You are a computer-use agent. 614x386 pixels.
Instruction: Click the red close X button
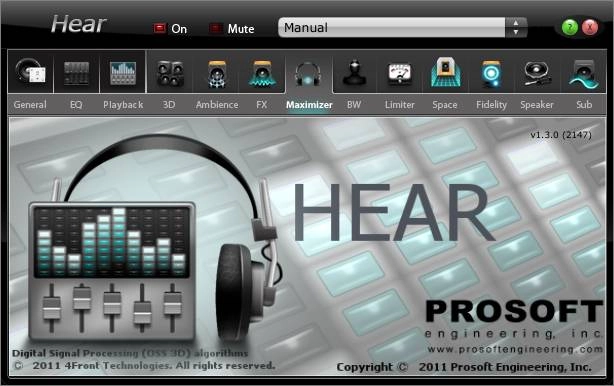coord(590,27)
